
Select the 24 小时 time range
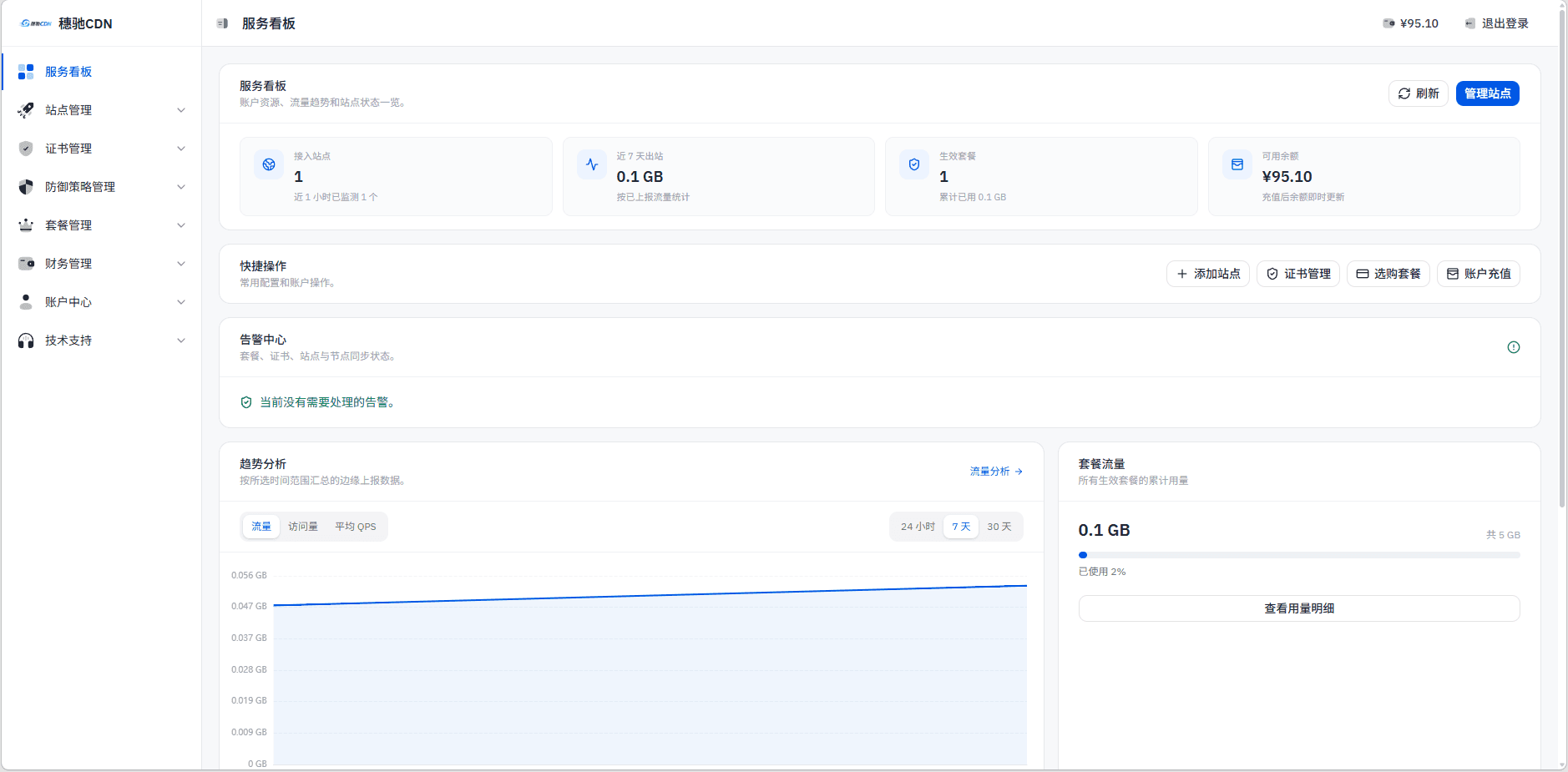coord(918,527)
